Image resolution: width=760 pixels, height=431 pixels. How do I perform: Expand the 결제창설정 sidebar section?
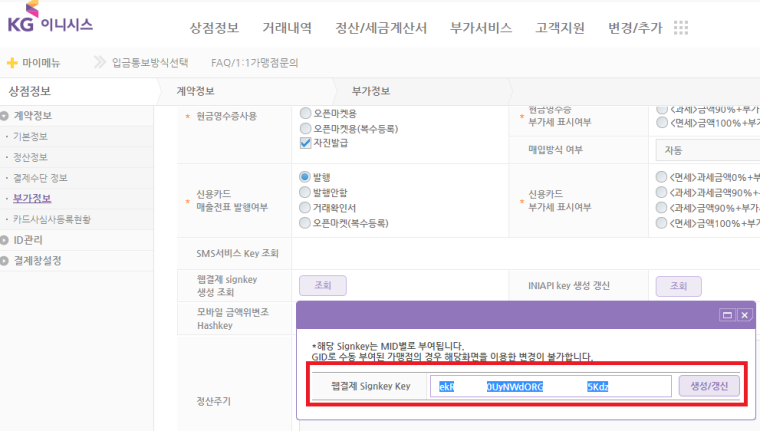click(6, 261)
